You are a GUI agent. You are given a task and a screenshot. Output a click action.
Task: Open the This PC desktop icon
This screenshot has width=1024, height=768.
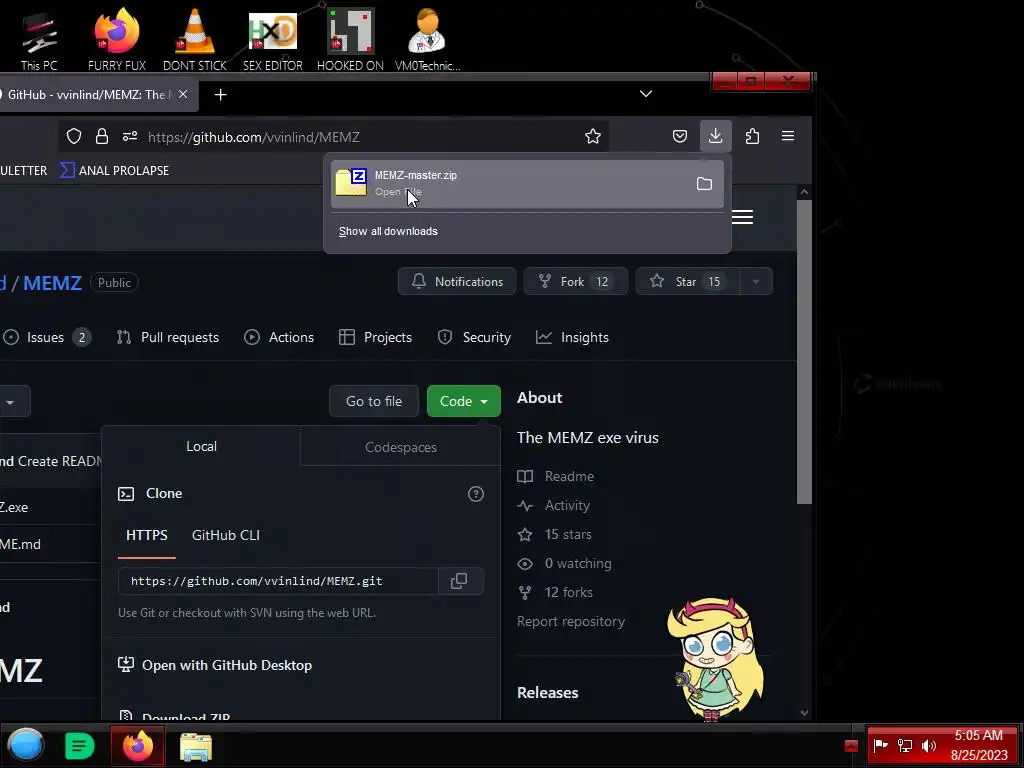pyautogui.click(x=39, y=39)
